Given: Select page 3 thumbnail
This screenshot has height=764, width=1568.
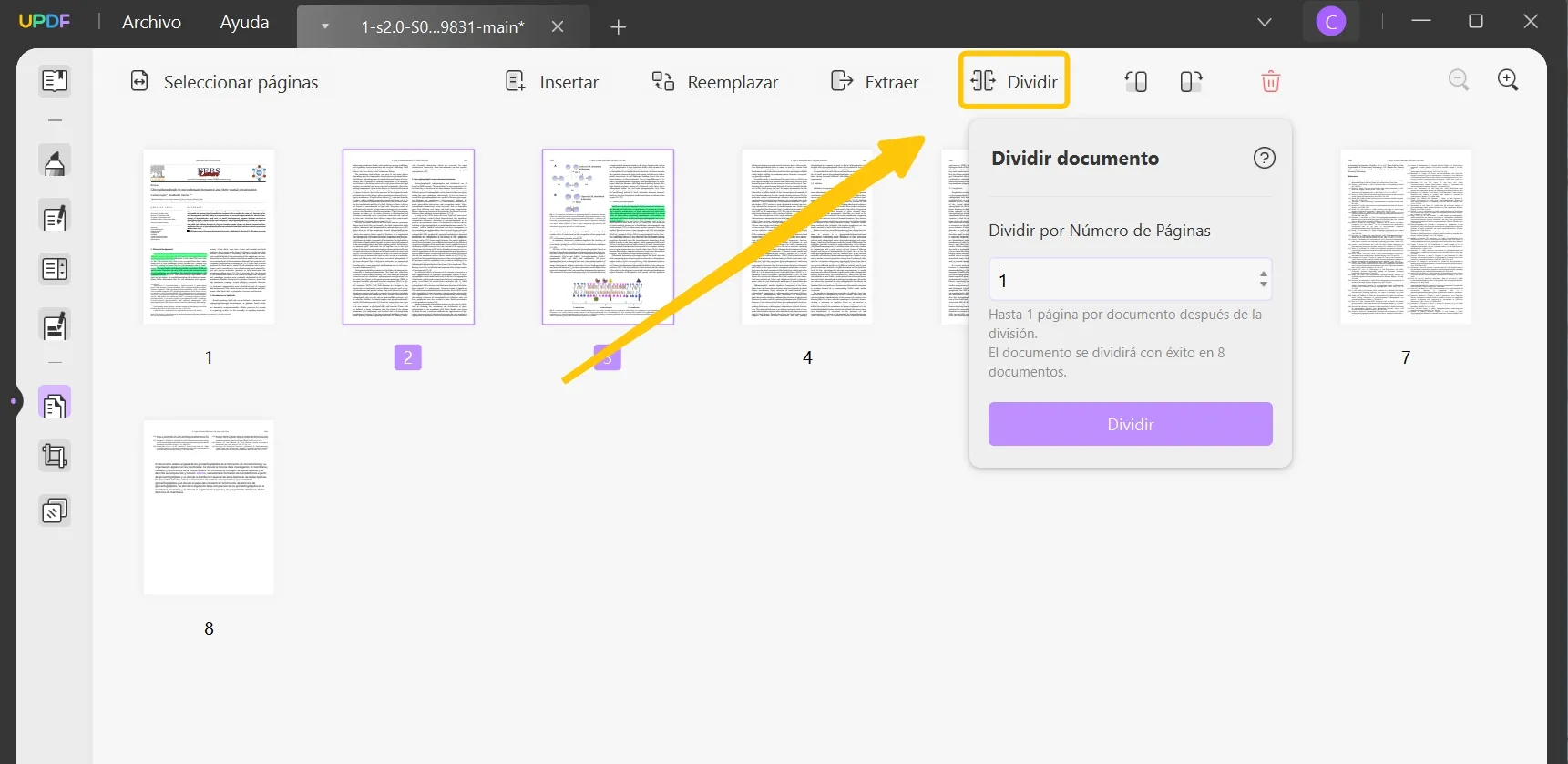Looking at the screenshot, I should click(608, 237).
